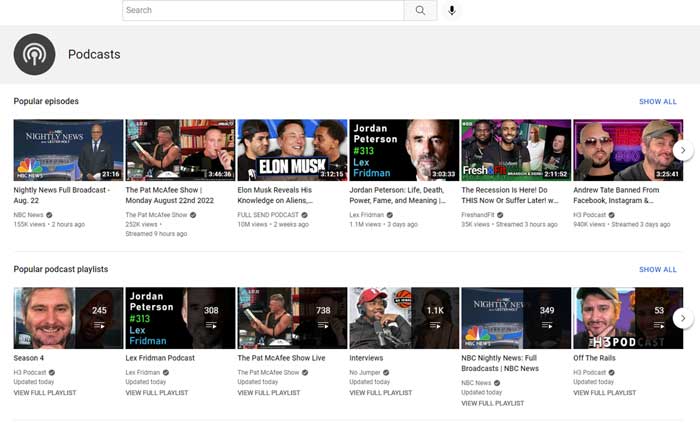Screen dimensions: 700x427
Task: Open Jordan Peterson #313 episode thumbnail
Action: click(x=404, y=150)
